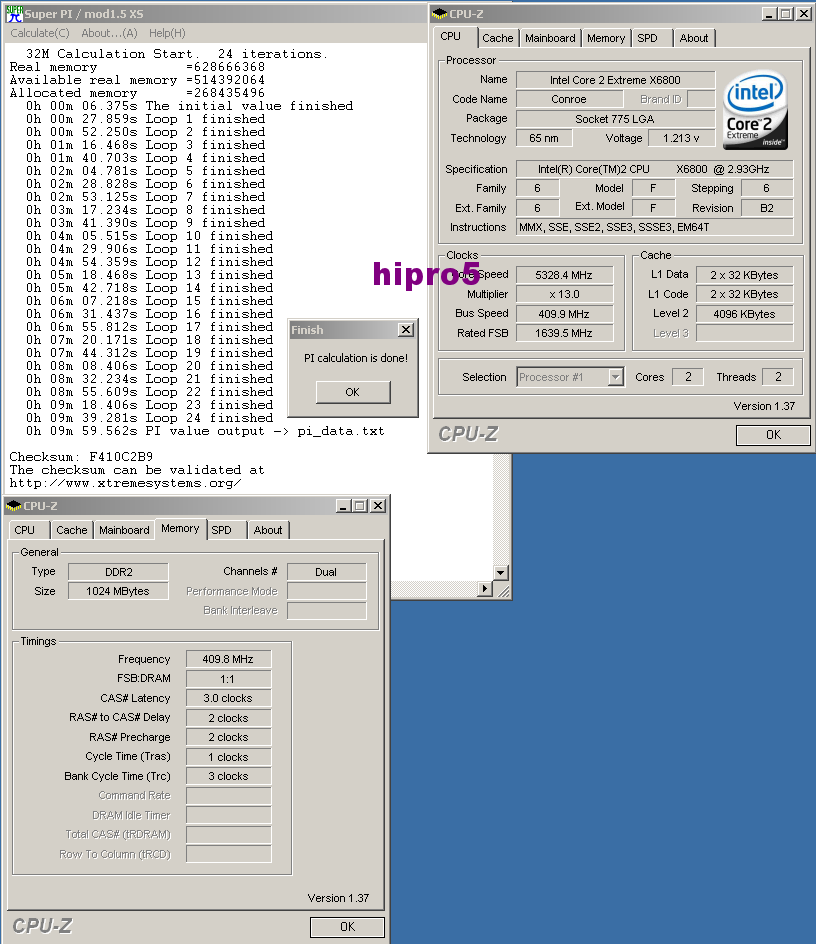Screen dimensions: 816x944
Task: Click the FSB:DRAM ratio value 1:1
Action: (x=228, y=679)
